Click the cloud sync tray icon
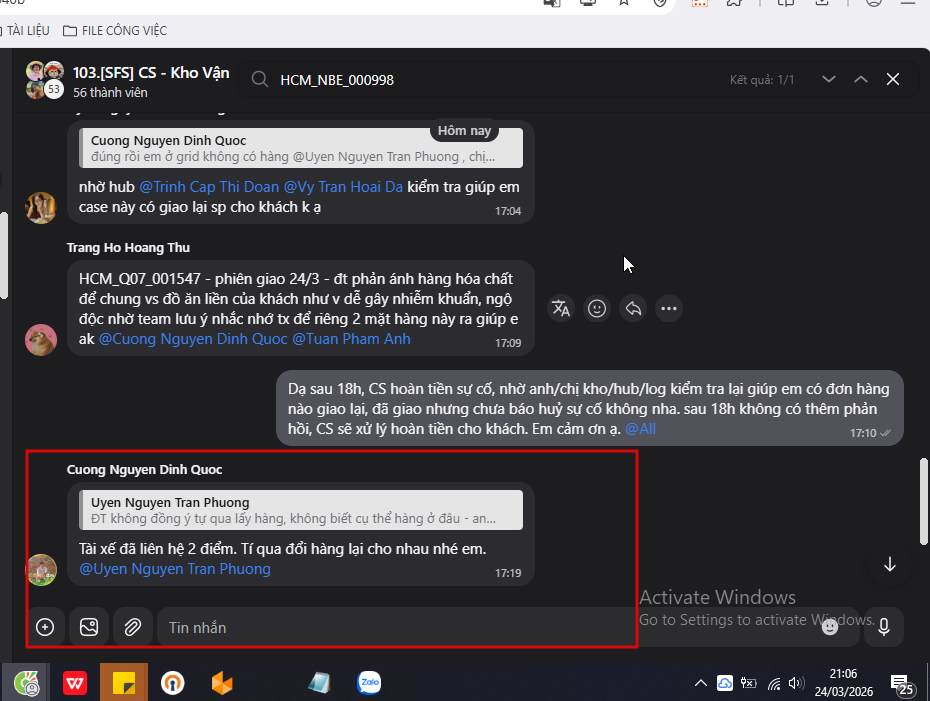This screenshot has height=701, width=930. pyautogui.click(x=725, y=683)
